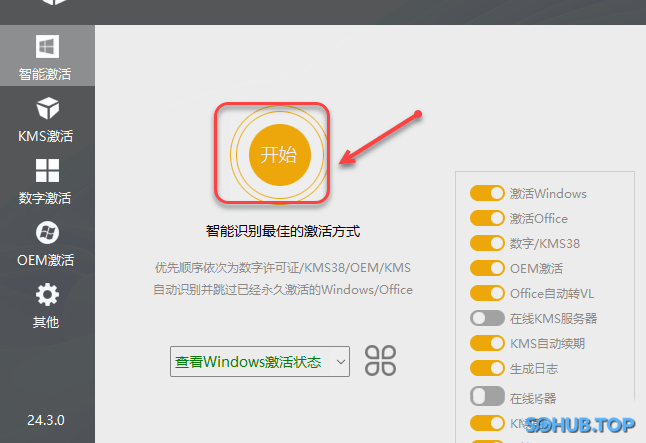Click the orange 开始 start button

point(280,155)
